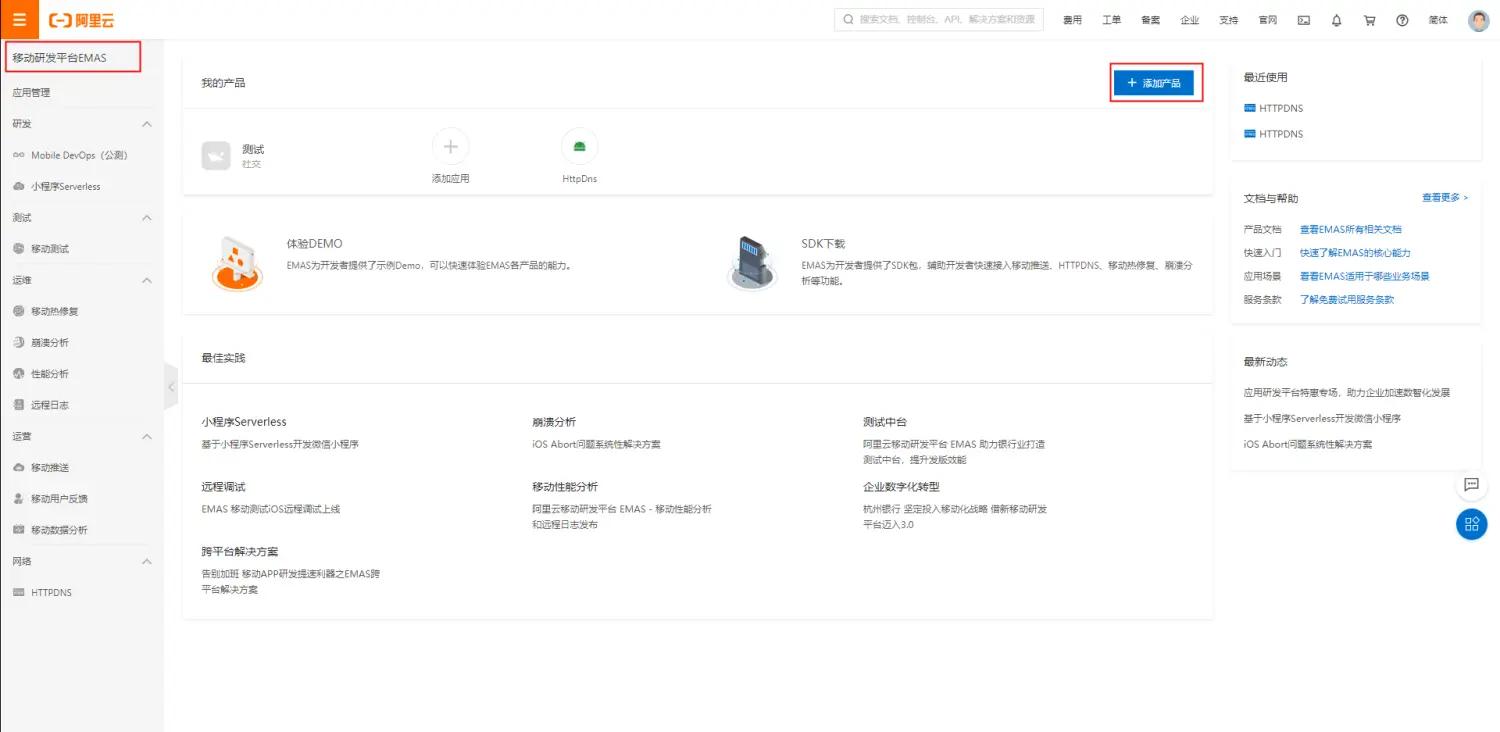Open the 查看EMAS所有相关文档 link
The image size is (1500, 732).
click(x=1348, y=229)
